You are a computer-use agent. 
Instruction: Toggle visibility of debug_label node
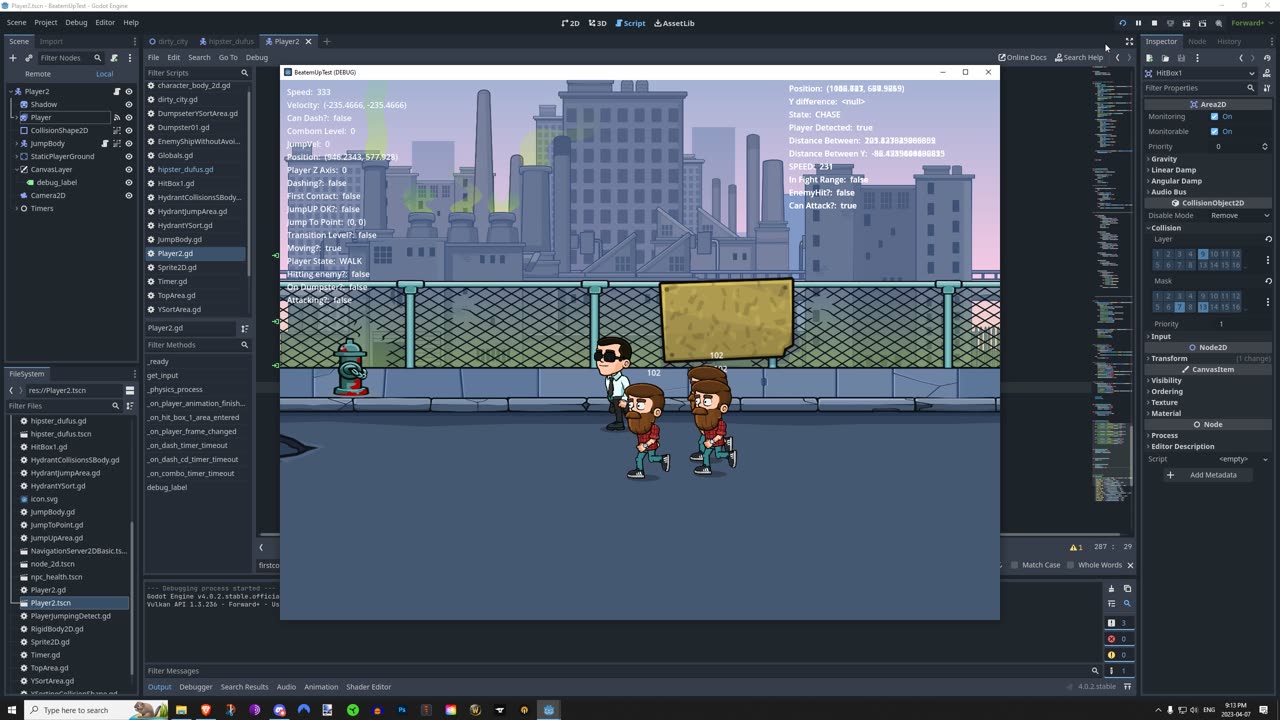click(128, 182)
